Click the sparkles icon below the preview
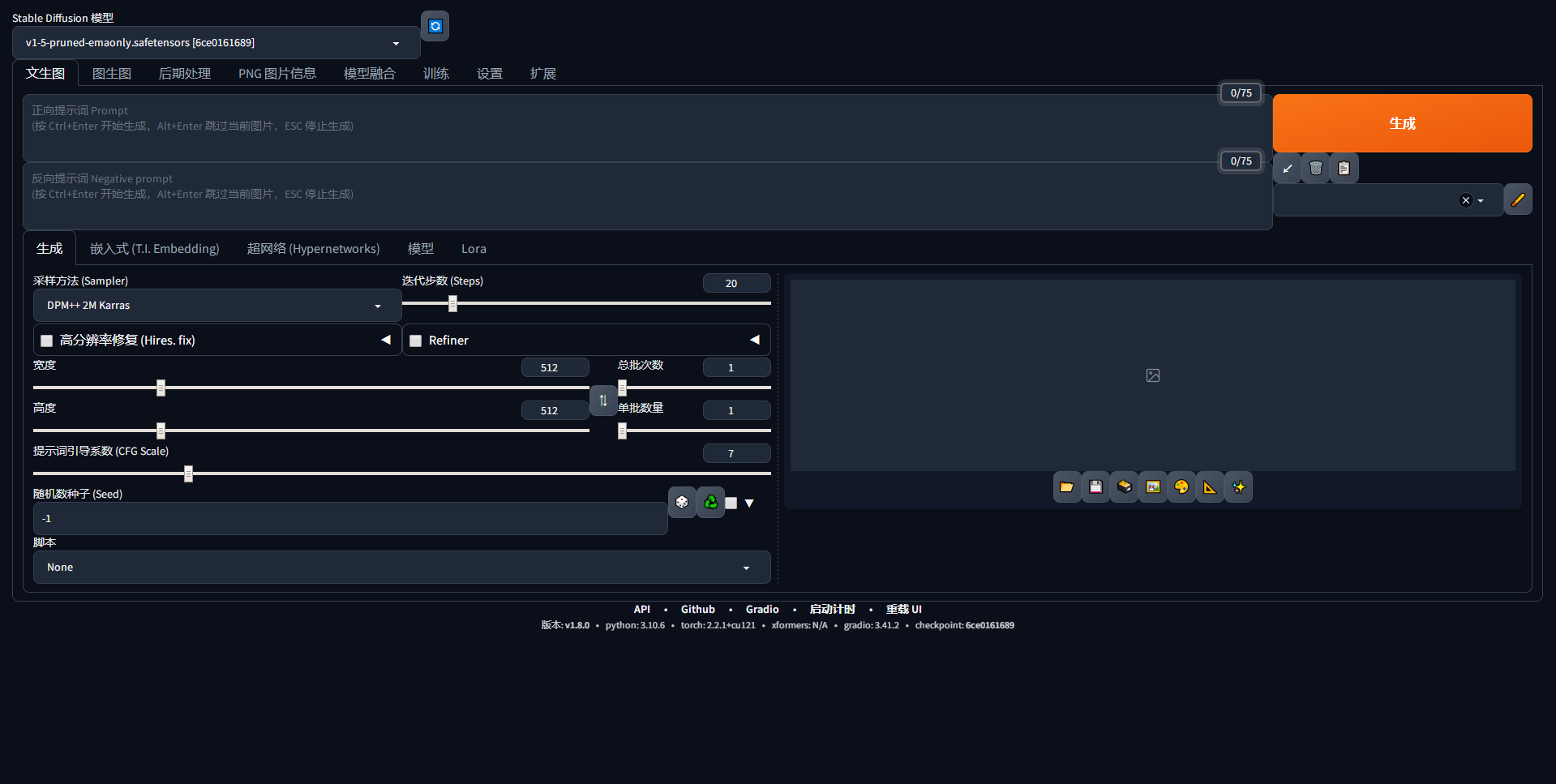 (1238, 487)
